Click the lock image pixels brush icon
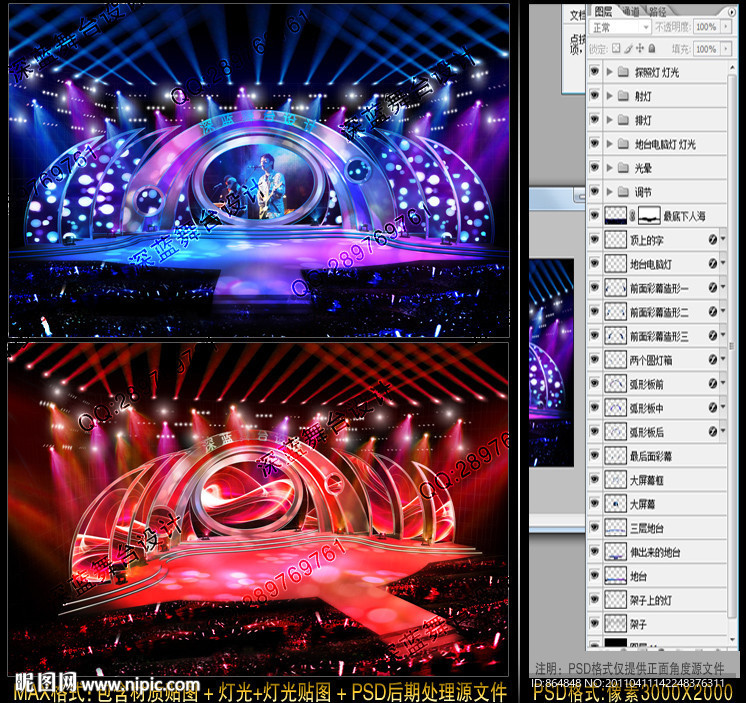746x703 pixels. click(x=630, y=48)
